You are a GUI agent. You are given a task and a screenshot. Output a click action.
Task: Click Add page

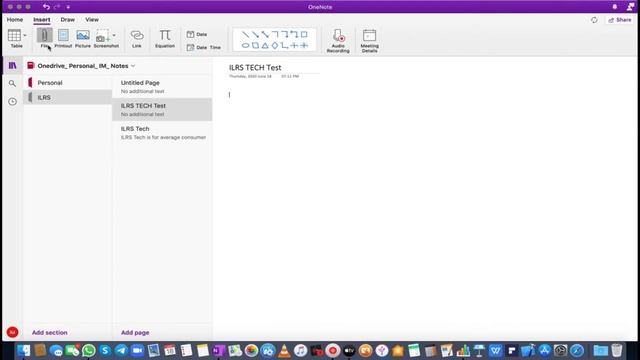(135, 333)
